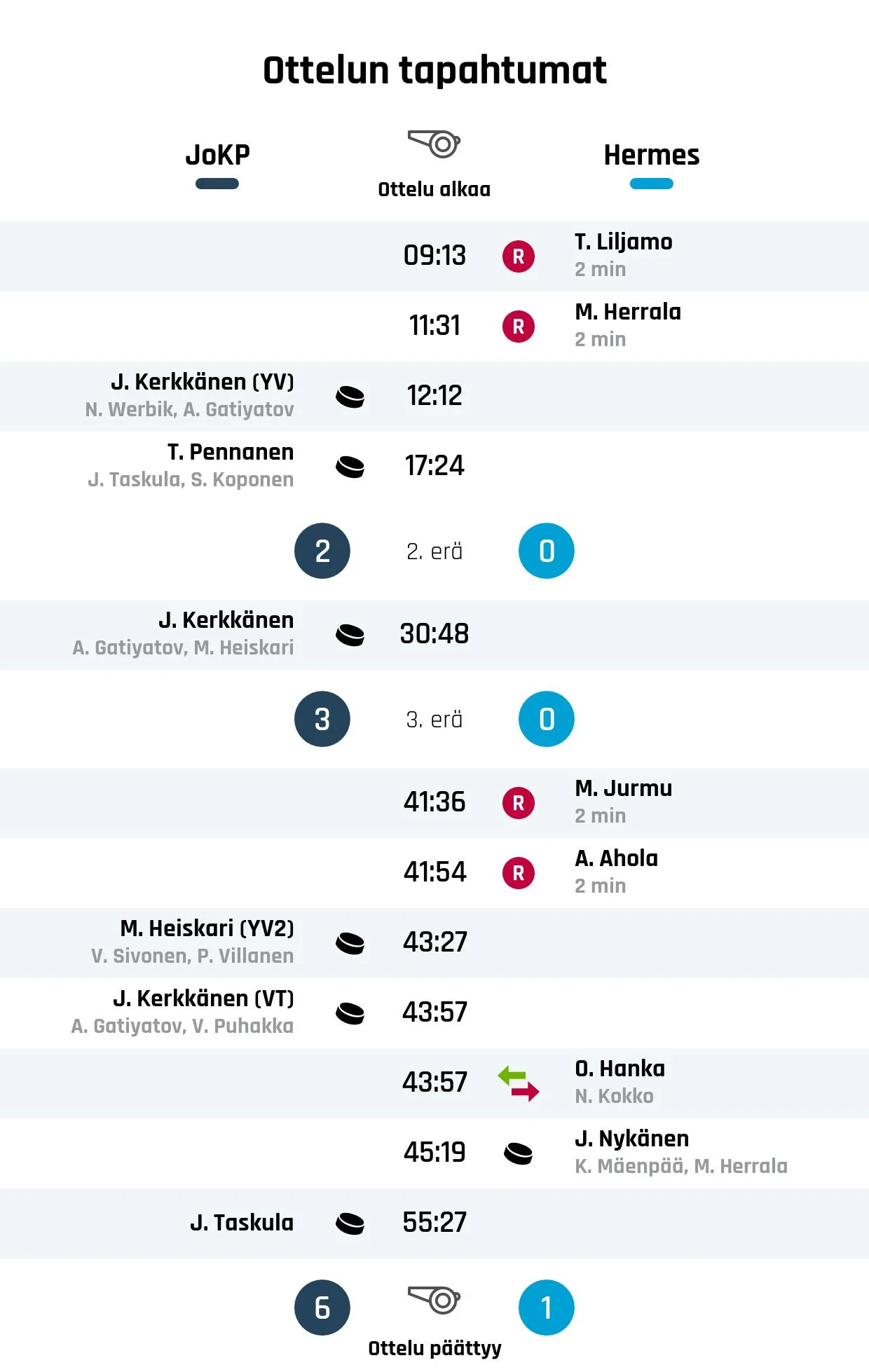Open scorer J. Kerkkänen (YV) at 12:12

pyautogui.click(x=203, y=382)
